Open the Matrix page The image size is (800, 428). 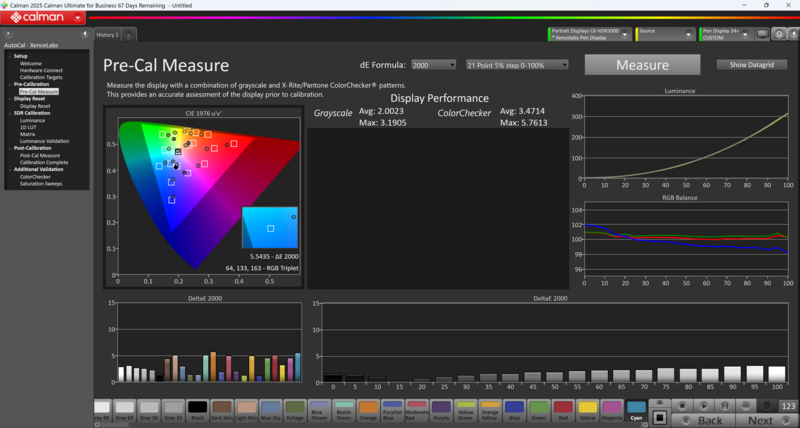[x=27, y=134]
